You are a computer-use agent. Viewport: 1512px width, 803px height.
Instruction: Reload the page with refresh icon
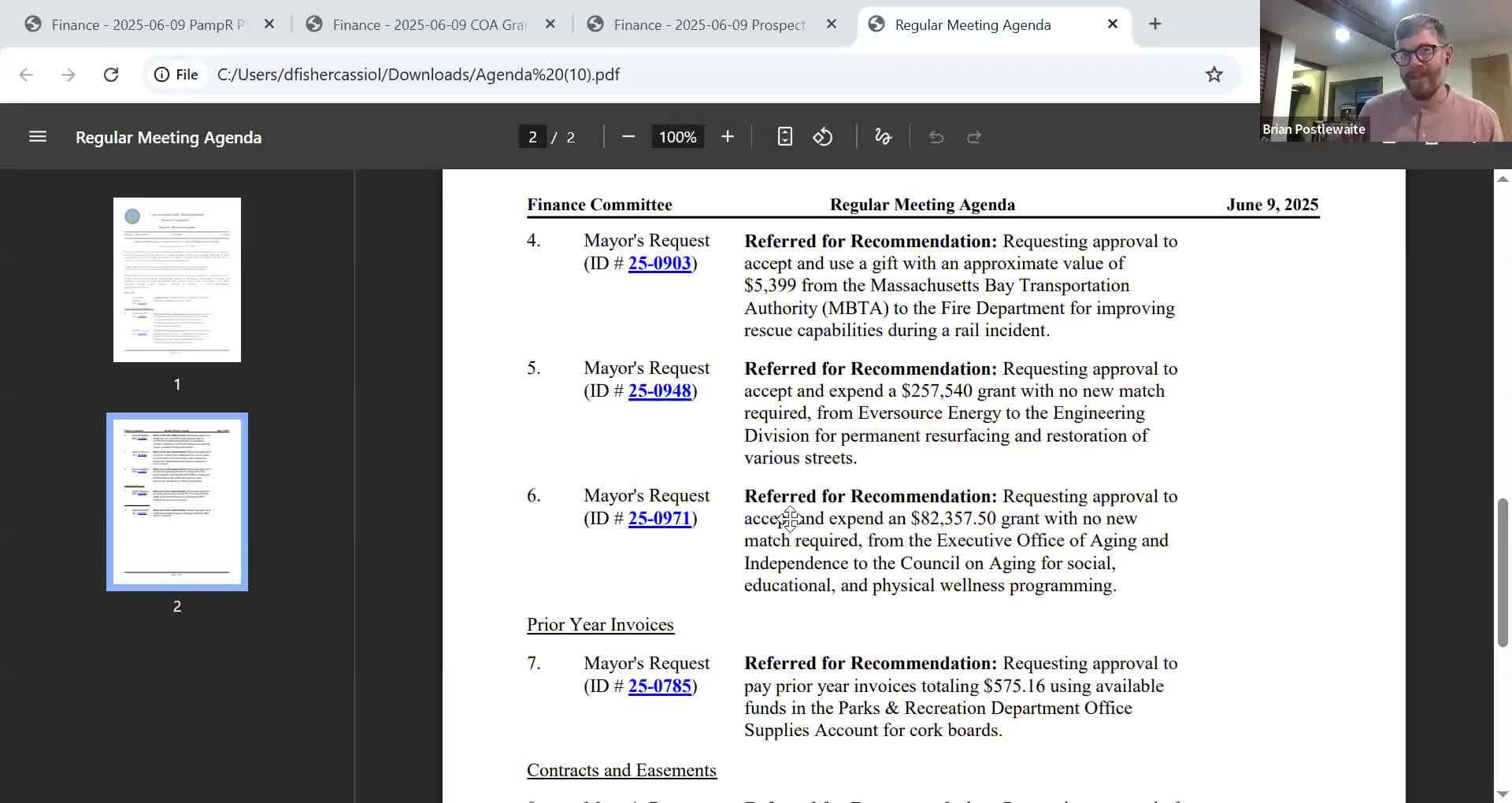(111, 75)
